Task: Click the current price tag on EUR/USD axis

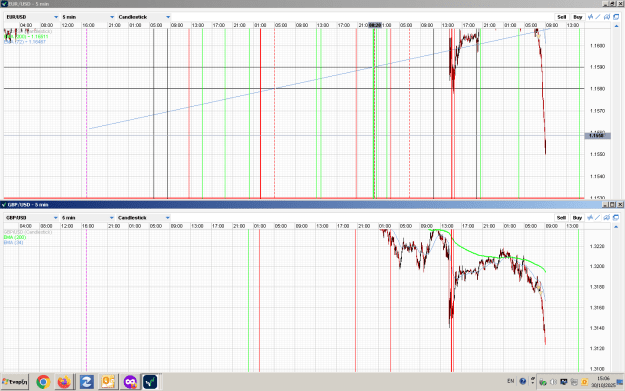Action: [597, 136]
